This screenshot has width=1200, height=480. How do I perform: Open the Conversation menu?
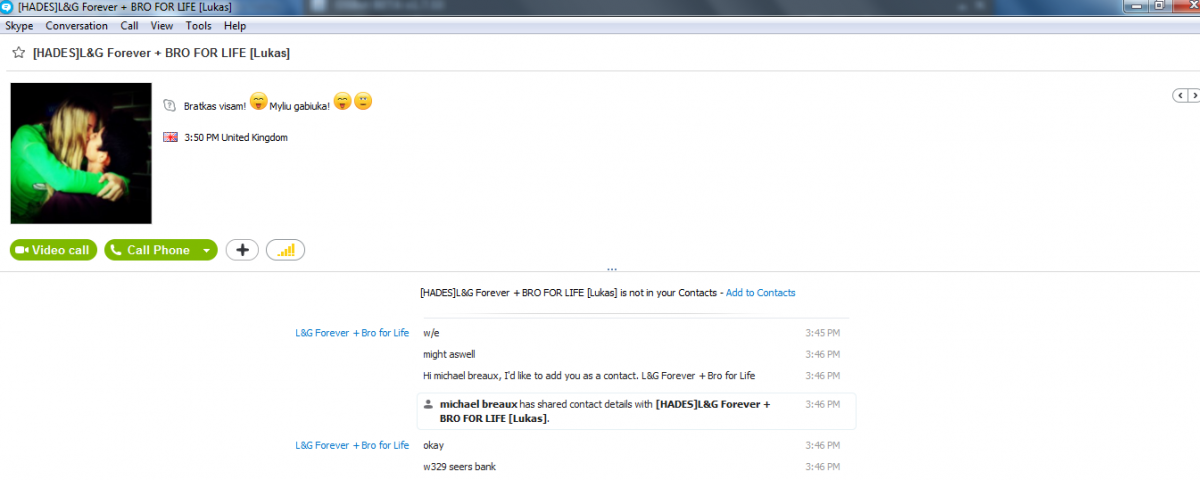[76, 26]
